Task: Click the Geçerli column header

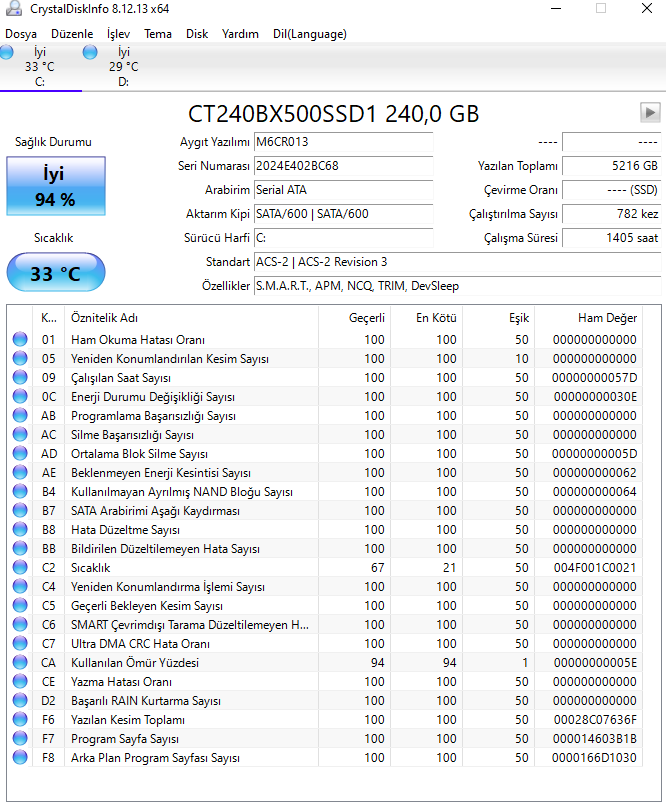Action: [355, 318]
